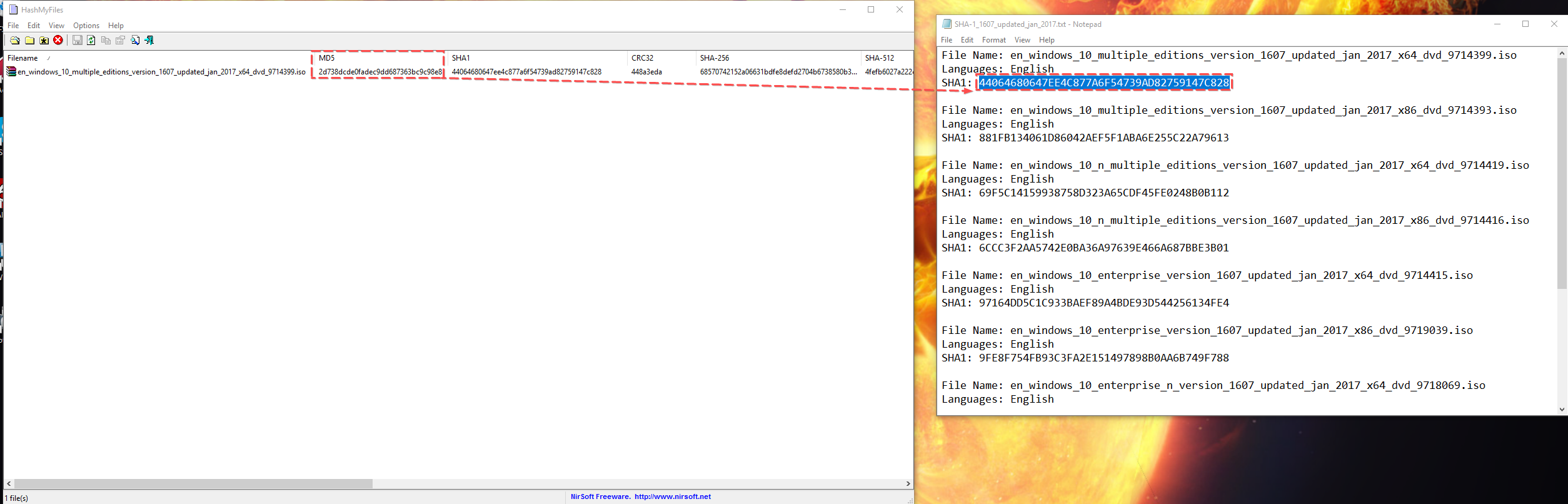The width and height of the screenshot is (1568, 504).
Task: Open the File menu in Notepad
Action: click(x=947, y=40)
